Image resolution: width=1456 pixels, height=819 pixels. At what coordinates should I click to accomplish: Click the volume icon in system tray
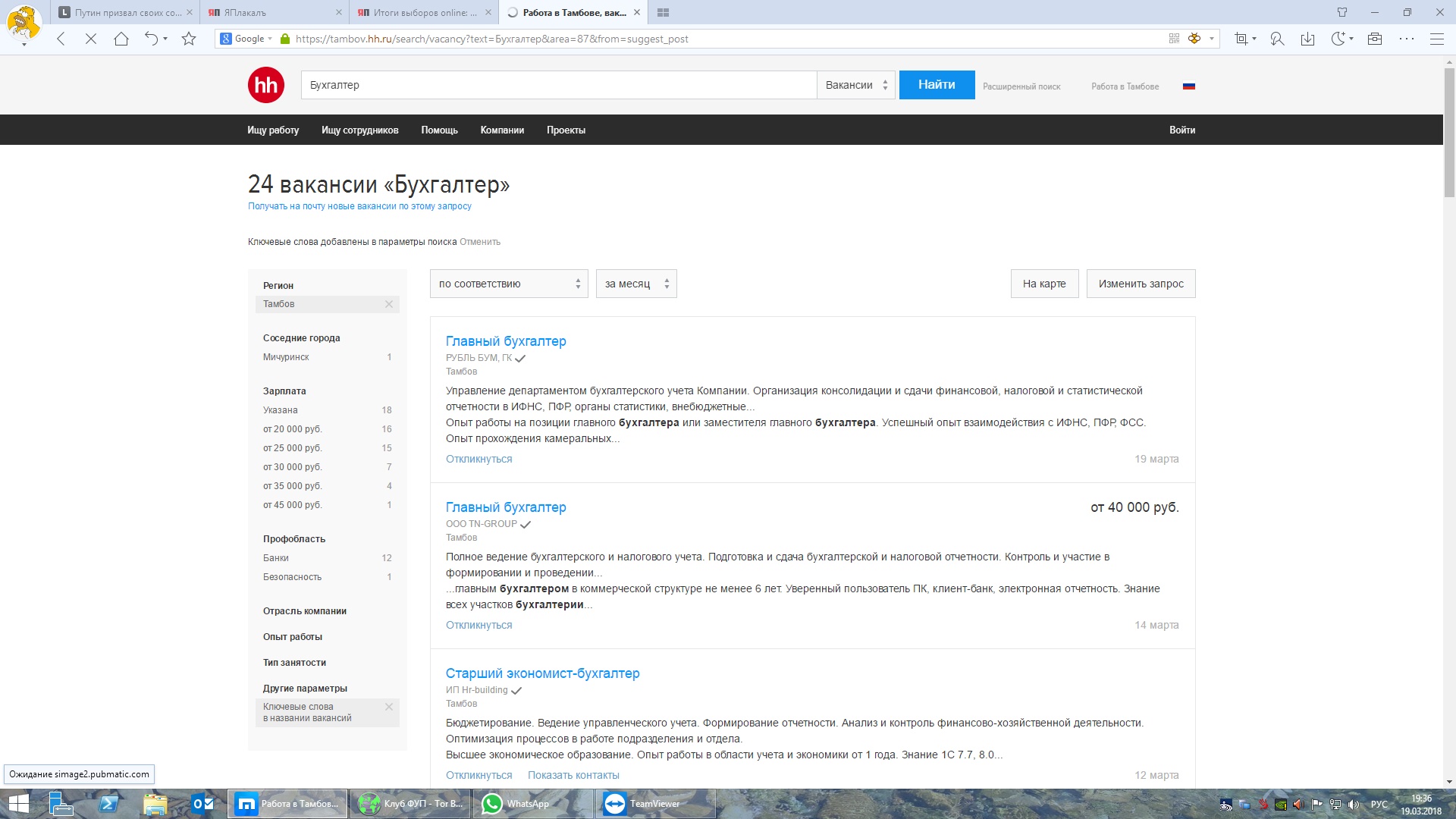[1354, 805]
